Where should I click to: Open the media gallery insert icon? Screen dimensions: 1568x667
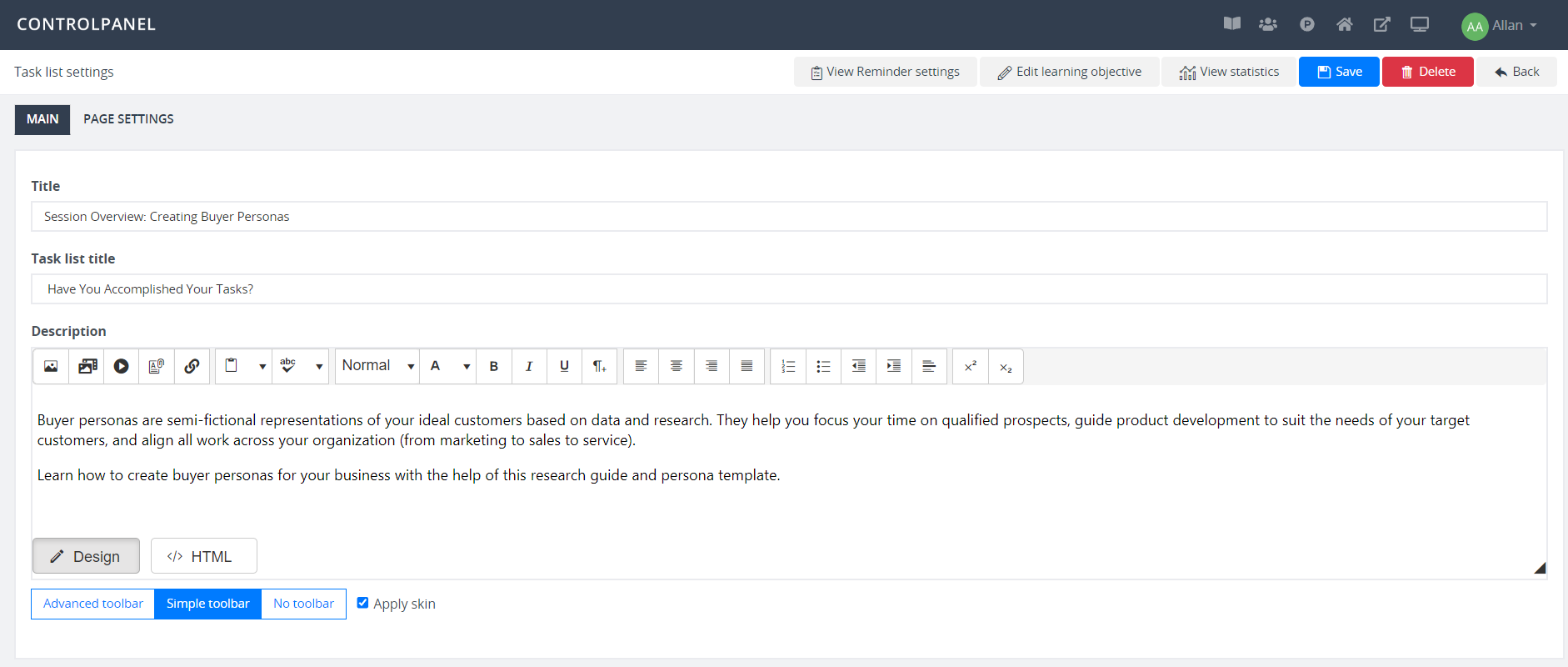pos(87,366)
